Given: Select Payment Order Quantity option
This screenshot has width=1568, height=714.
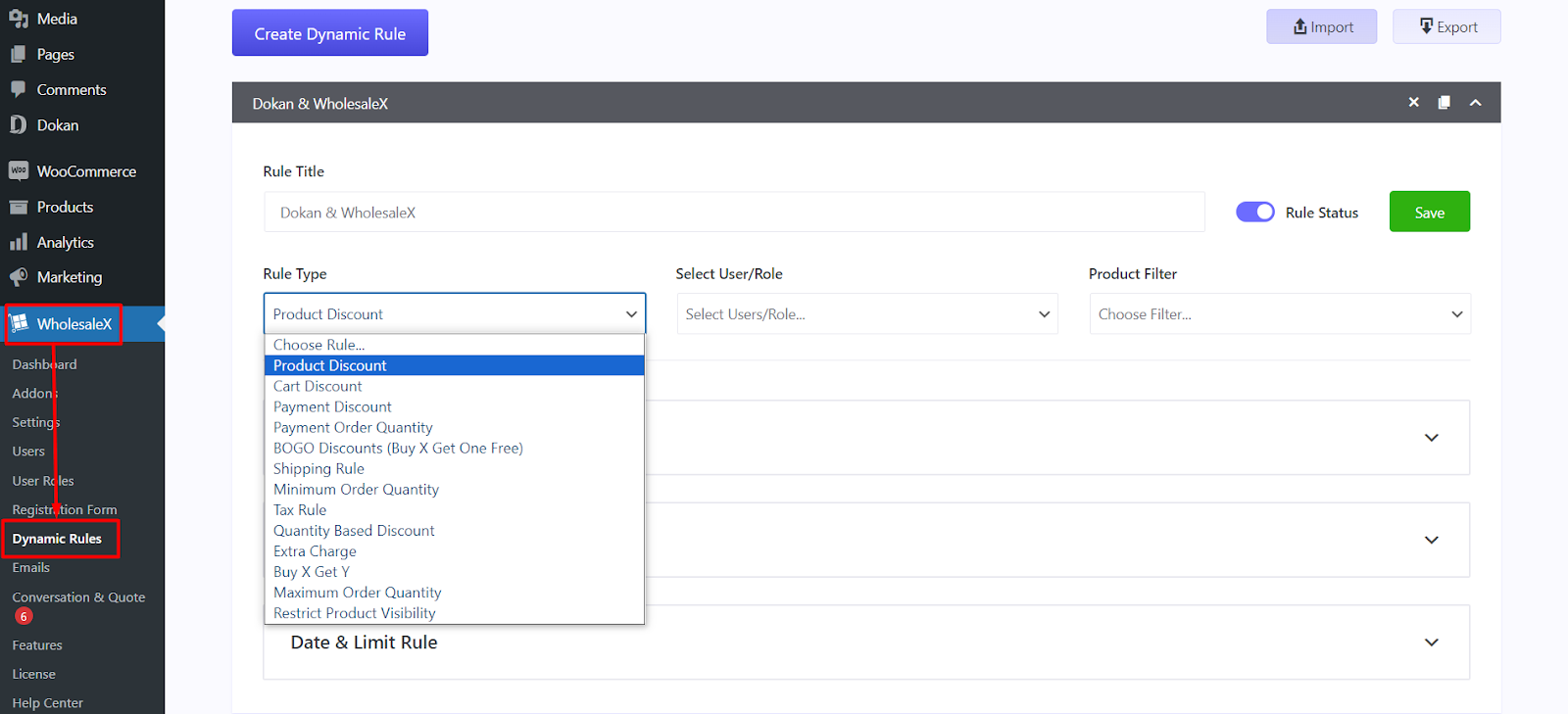Looking at the screenshot, I should [x=455, y=427].
